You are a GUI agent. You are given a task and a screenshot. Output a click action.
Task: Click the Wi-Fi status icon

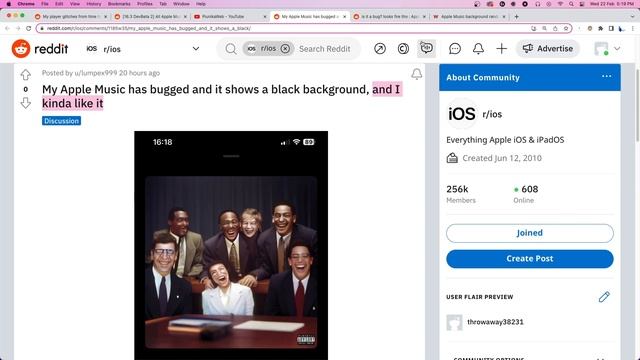(x=560, y=4)
